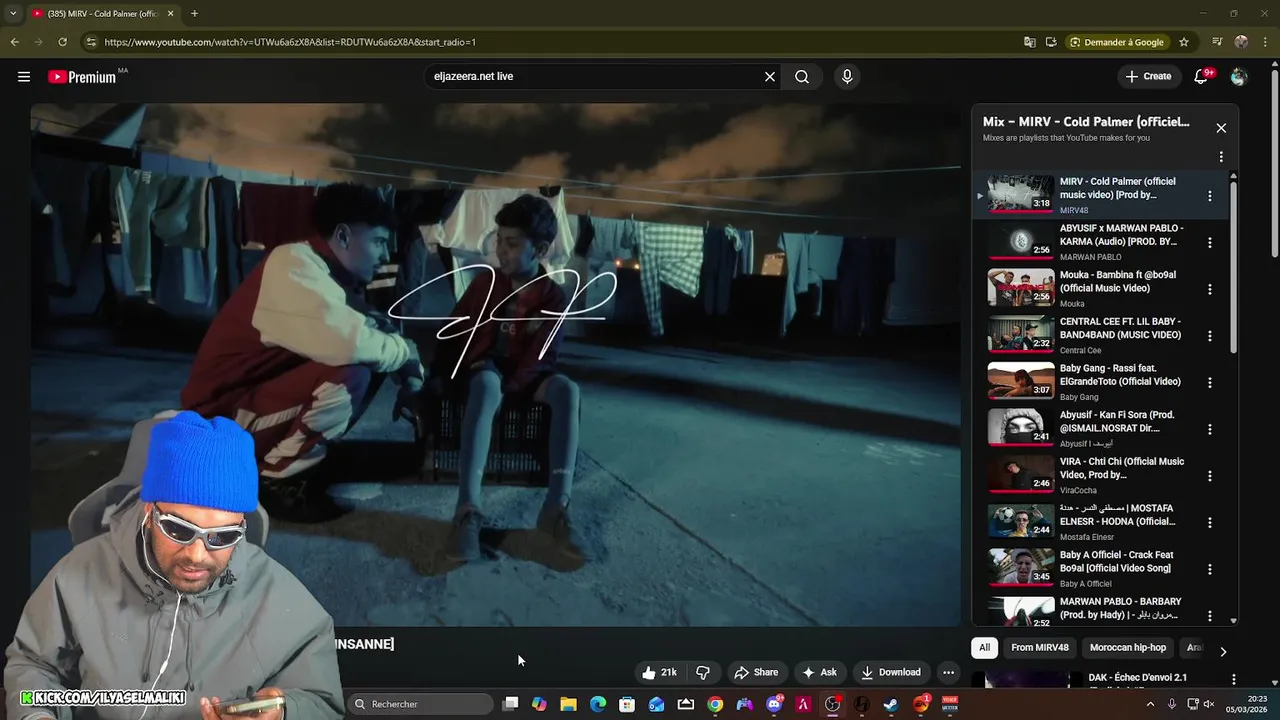View site information icon in the address bar

coord(91,42)
